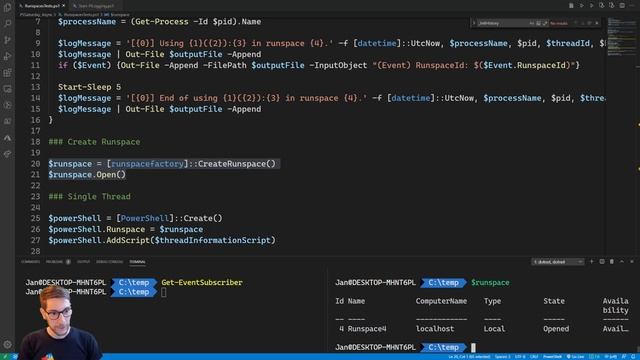The height and width of the screenshot is (360, 640).
Task: Click the first editor title action icon
Action: (x=571, y=5)
